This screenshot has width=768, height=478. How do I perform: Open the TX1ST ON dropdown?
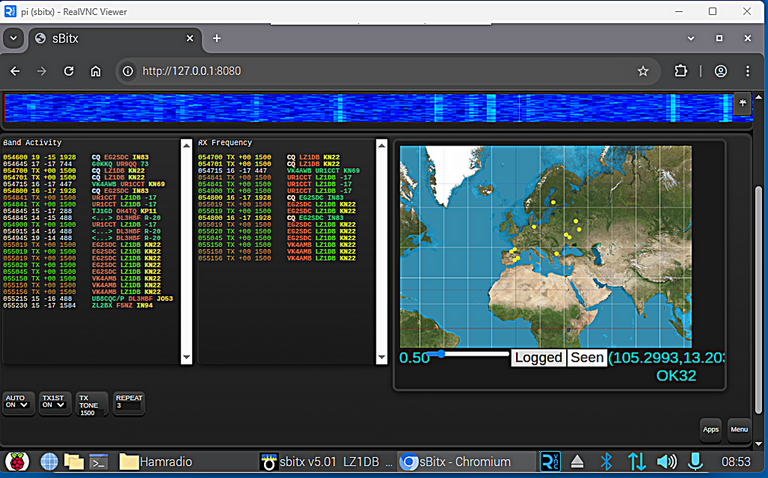click(x=54, y=403)
